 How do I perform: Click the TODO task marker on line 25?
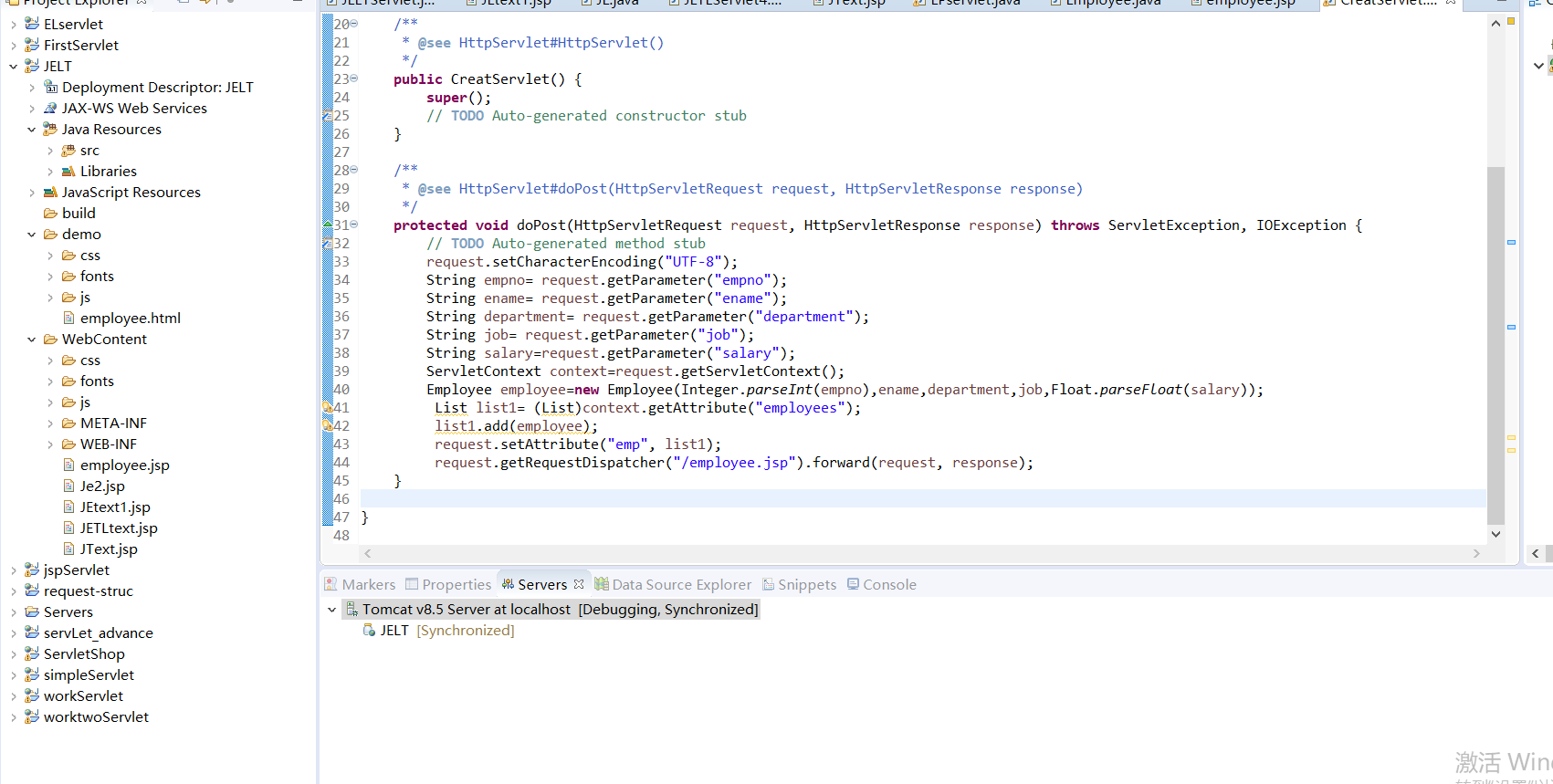pyautogui.click(x=328, y=116)
